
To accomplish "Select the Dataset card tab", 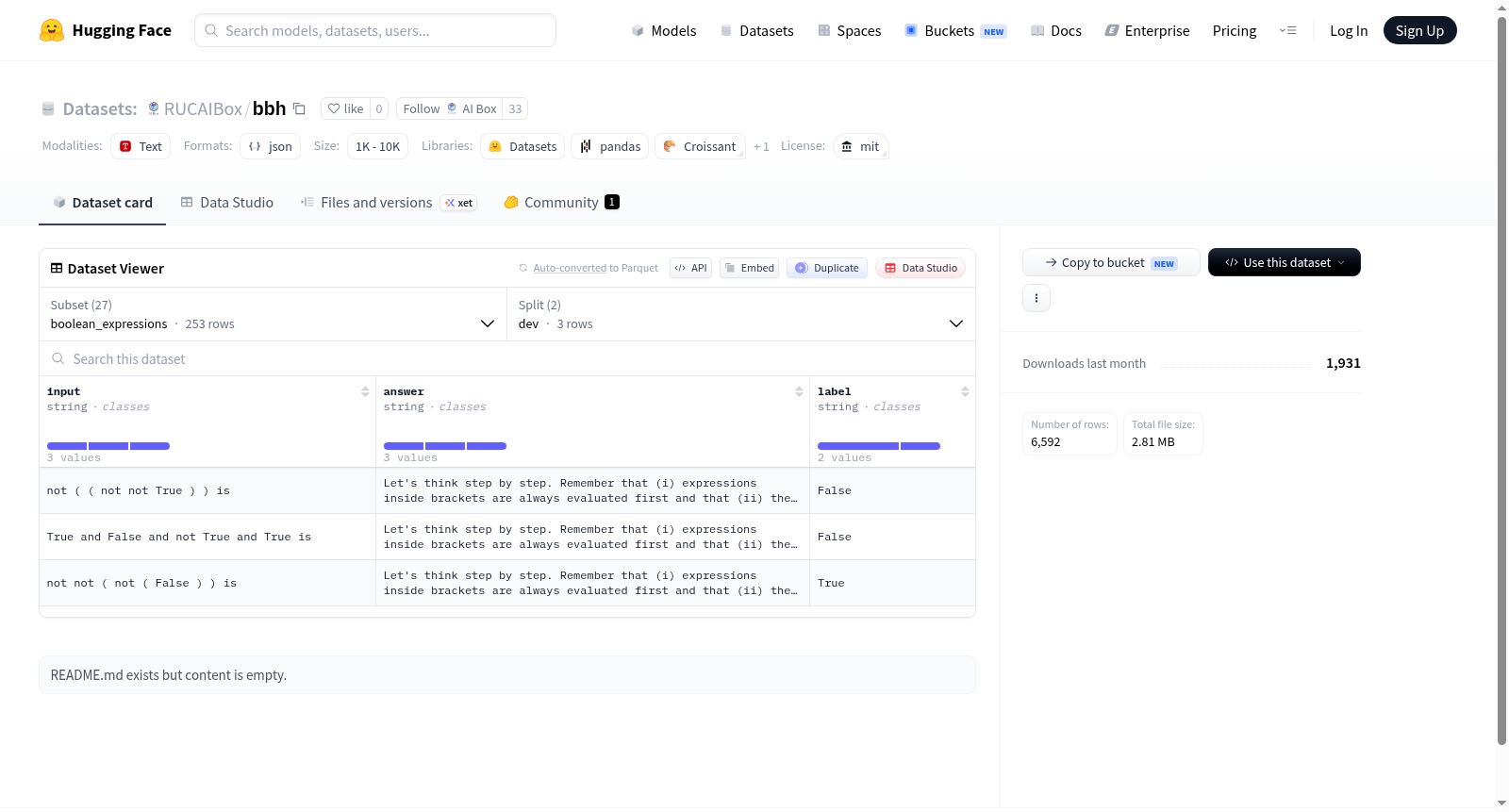I will pyautogui.click(x=102, y=203).
